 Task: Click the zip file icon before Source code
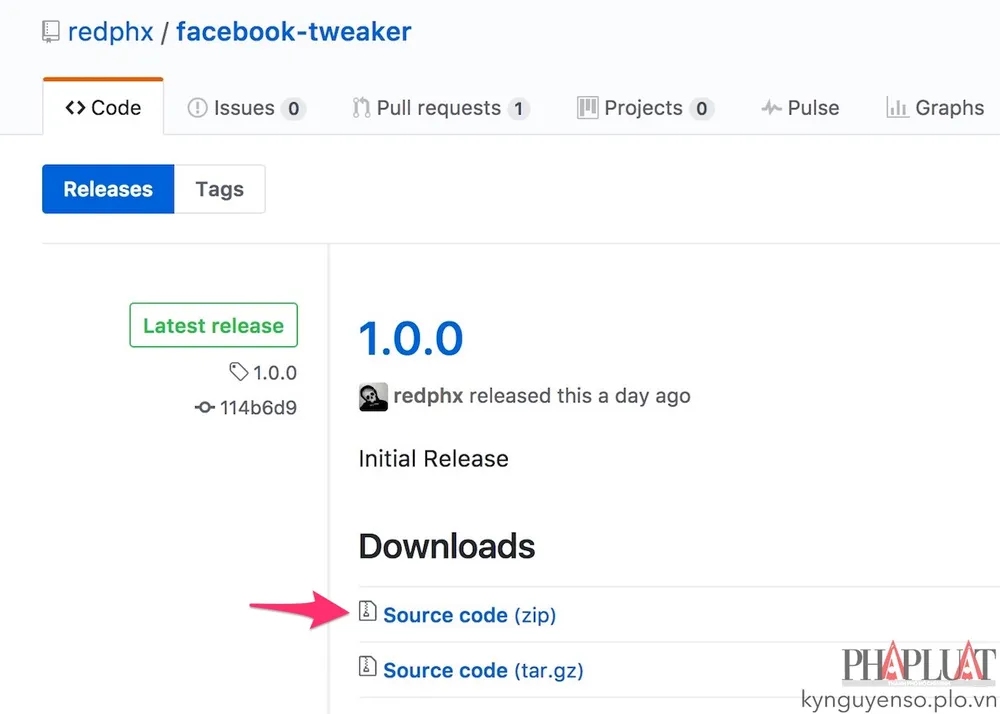(x=366, y=614)
